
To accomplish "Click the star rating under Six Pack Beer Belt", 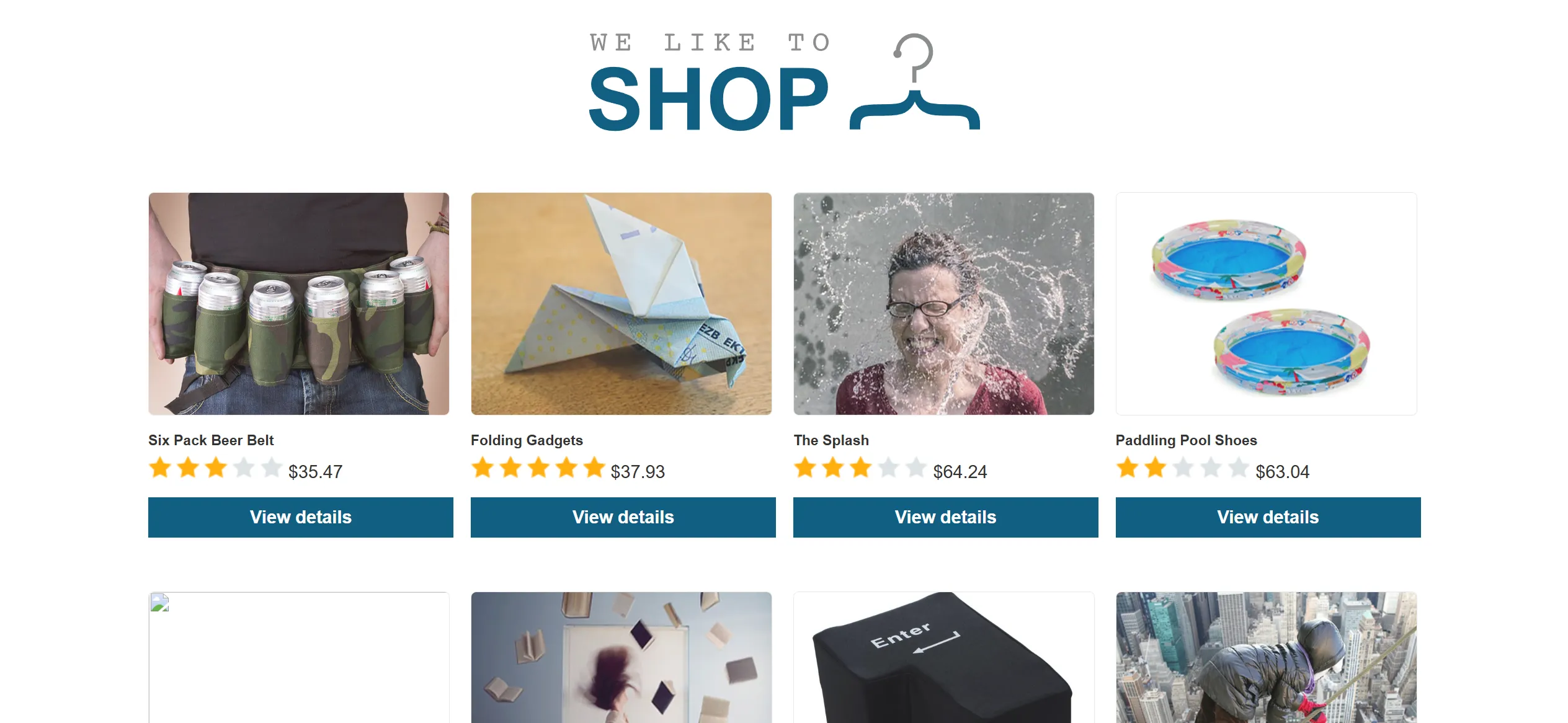I will (215, 468).
